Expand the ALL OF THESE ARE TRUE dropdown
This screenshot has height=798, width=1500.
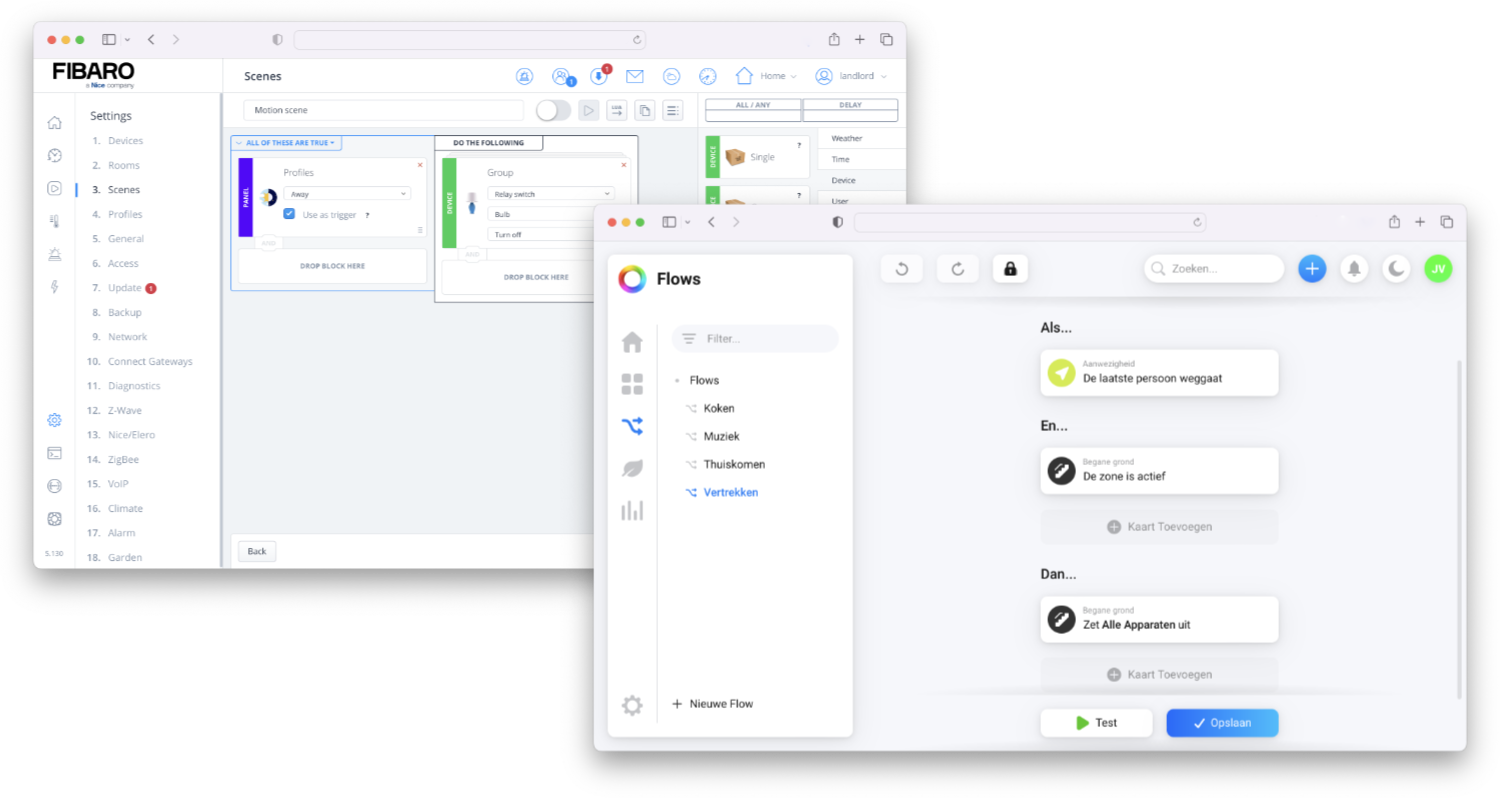tap(286, 143)
